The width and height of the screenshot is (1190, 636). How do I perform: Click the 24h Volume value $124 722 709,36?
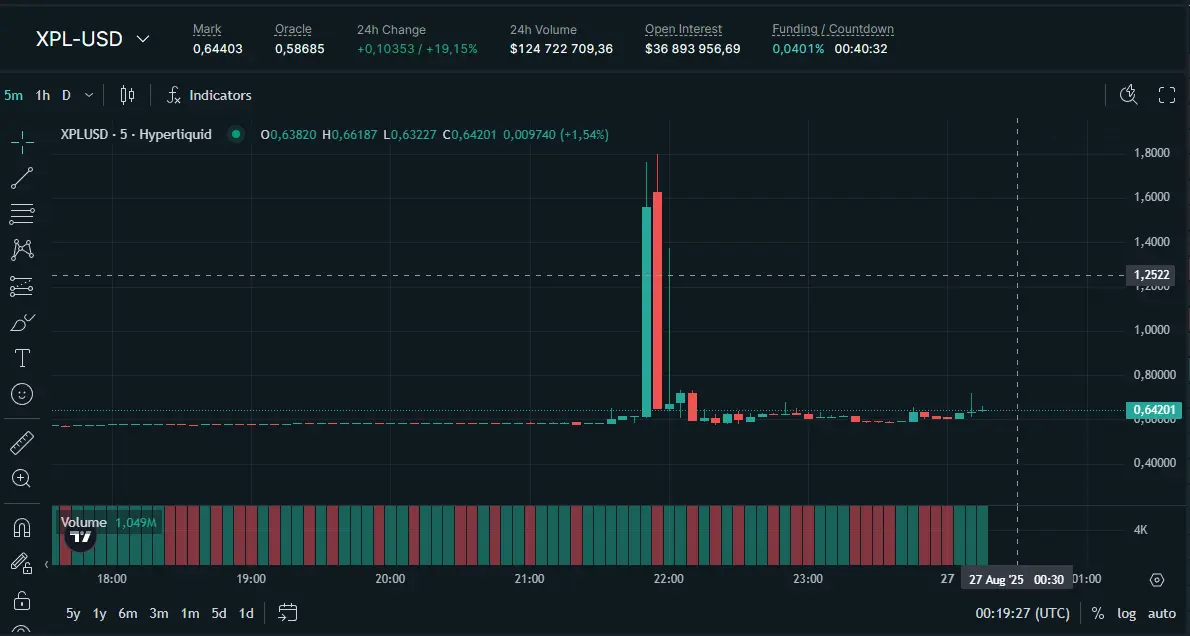561,49
